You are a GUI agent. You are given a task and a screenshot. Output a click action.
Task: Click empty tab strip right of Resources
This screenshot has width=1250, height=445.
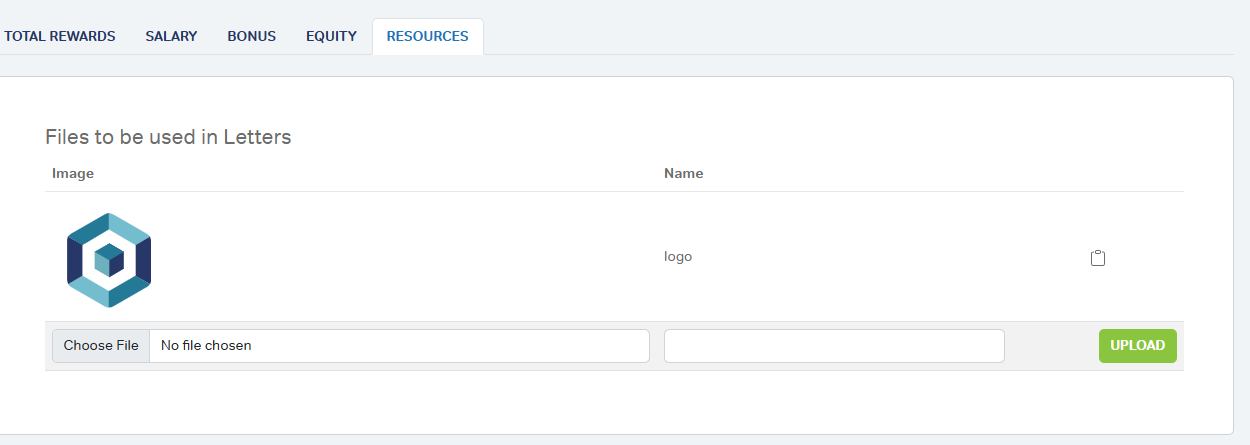coord(850,36)
